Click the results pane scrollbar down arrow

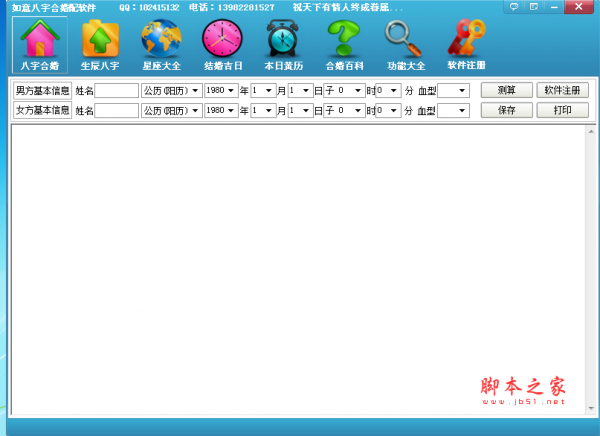[591, 408]
